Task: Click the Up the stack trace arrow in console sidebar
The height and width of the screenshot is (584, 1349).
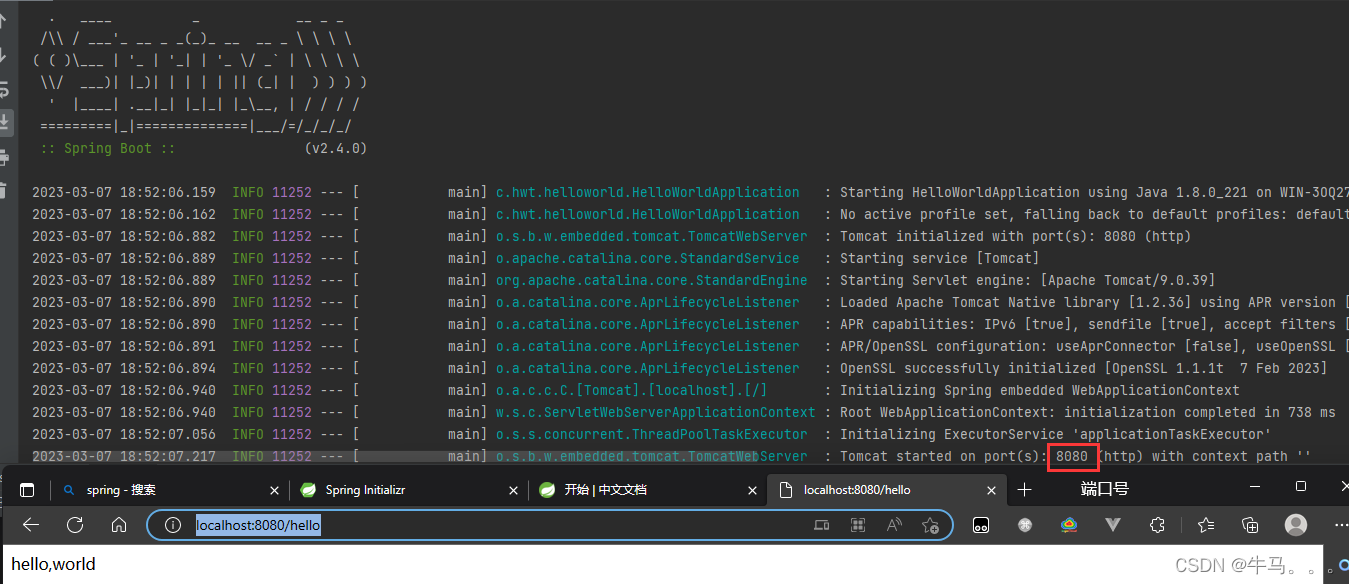Action: point(4,21)
